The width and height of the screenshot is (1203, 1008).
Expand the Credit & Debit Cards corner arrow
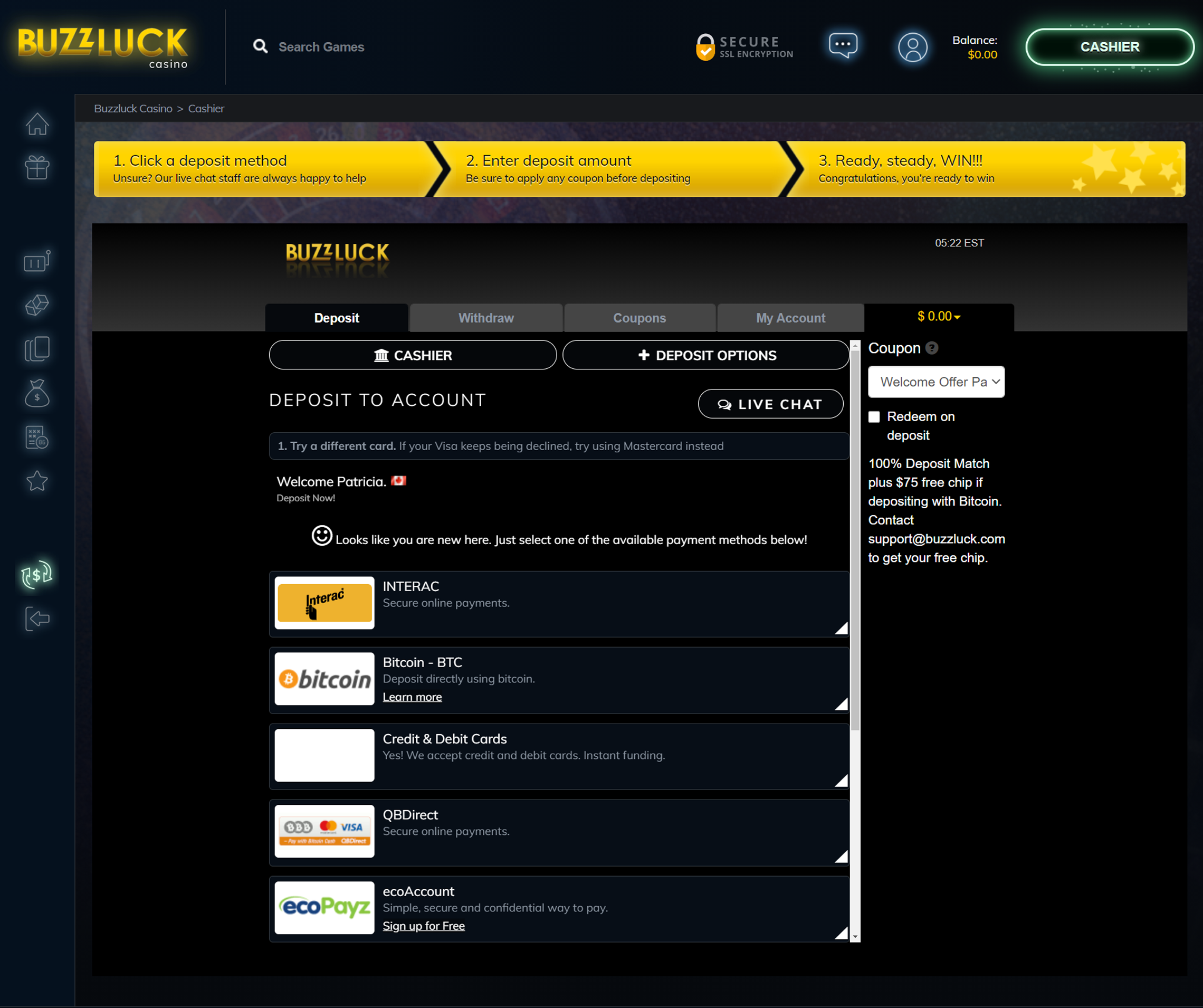[841, 781]
